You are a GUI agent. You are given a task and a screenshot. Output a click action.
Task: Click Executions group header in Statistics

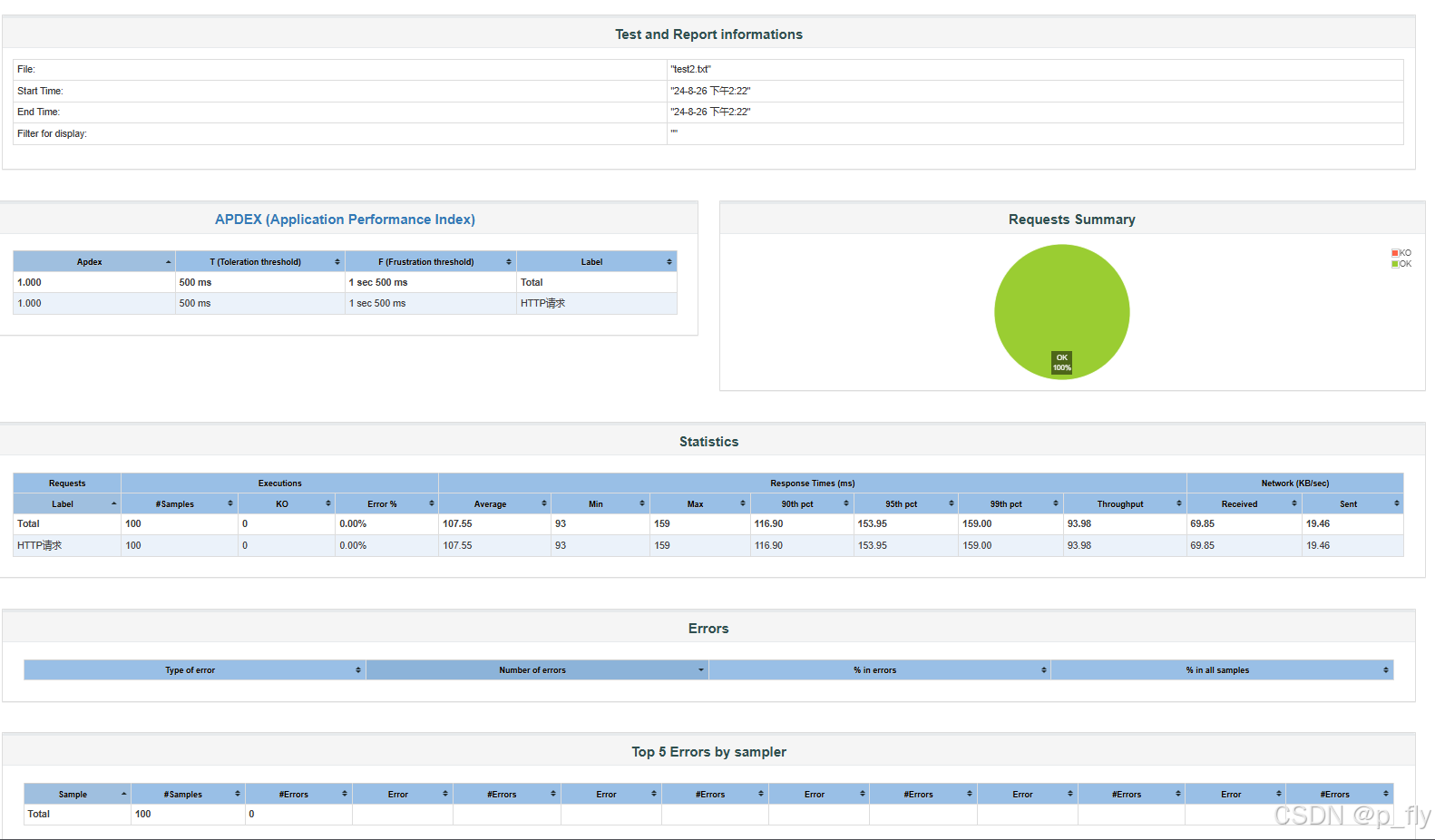coord(279,483)
